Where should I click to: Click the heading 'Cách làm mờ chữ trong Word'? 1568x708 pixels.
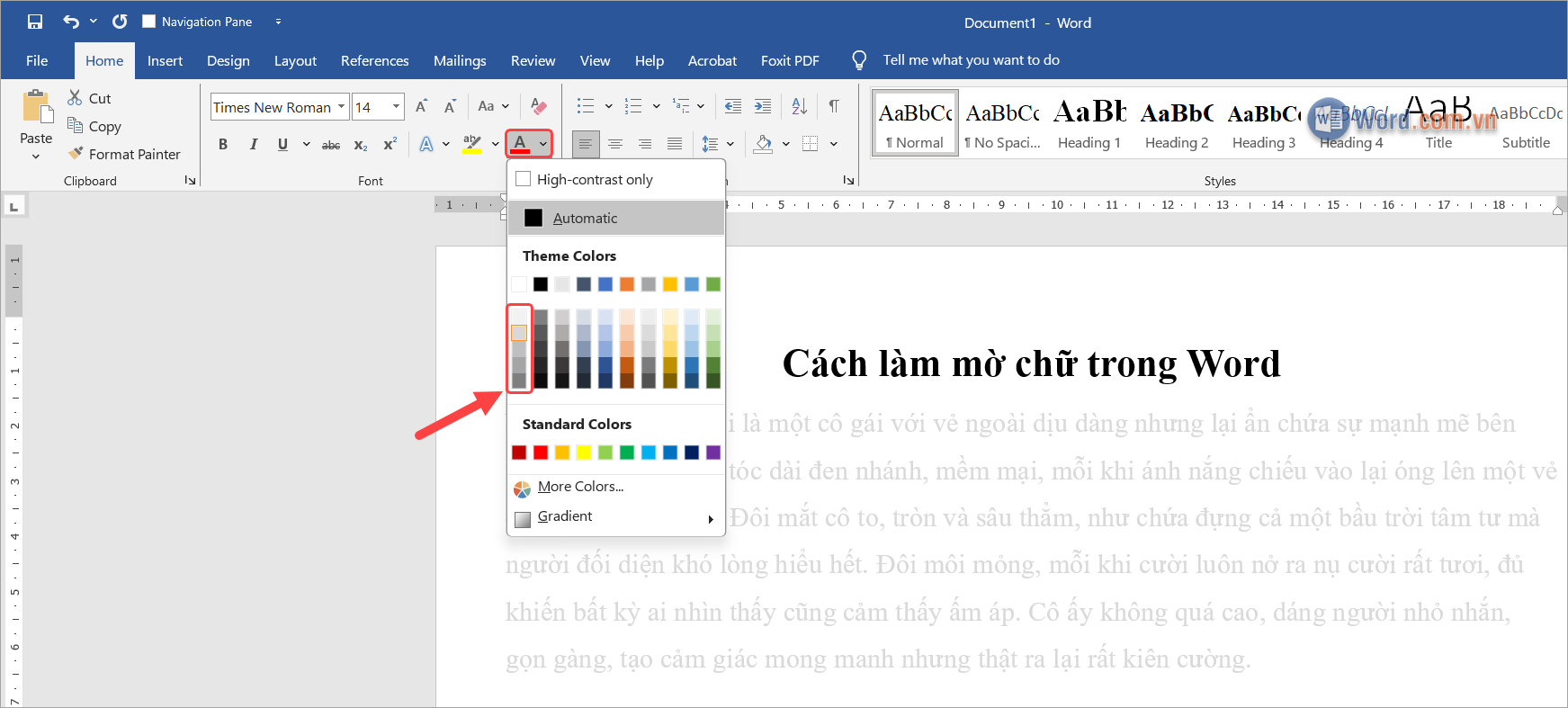point(1031,364)
